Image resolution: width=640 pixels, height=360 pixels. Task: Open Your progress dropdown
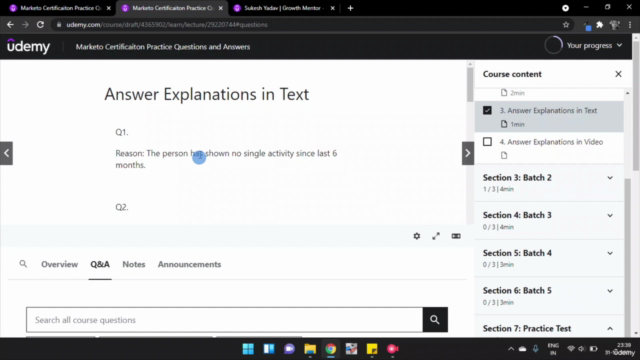point(584,45)
